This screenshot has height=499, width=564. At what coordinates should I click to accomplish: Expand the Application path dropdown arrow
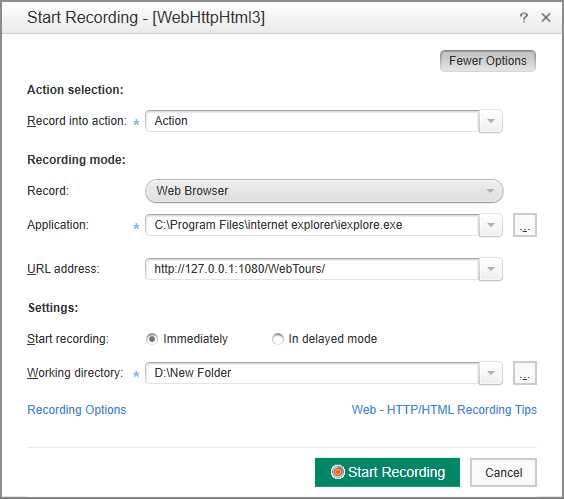491,225
